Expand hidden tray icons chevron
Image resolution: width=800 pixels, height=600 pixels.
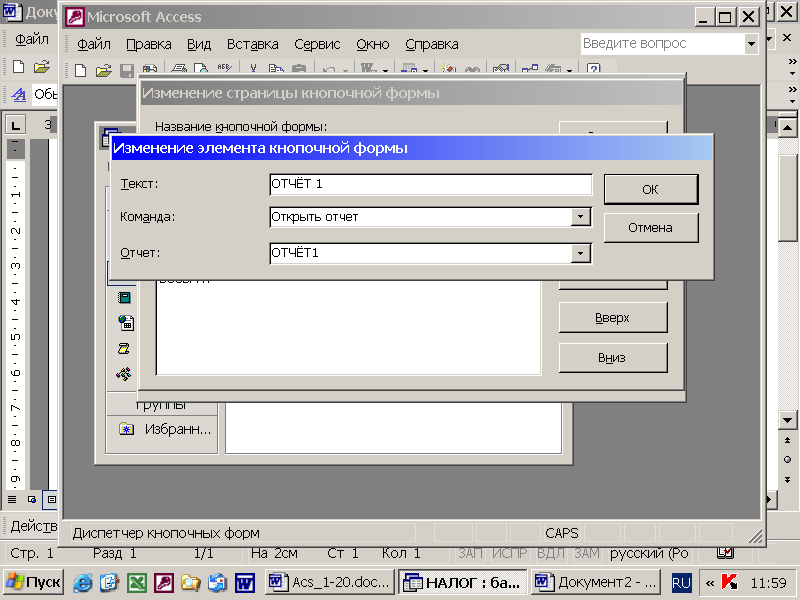710,583
